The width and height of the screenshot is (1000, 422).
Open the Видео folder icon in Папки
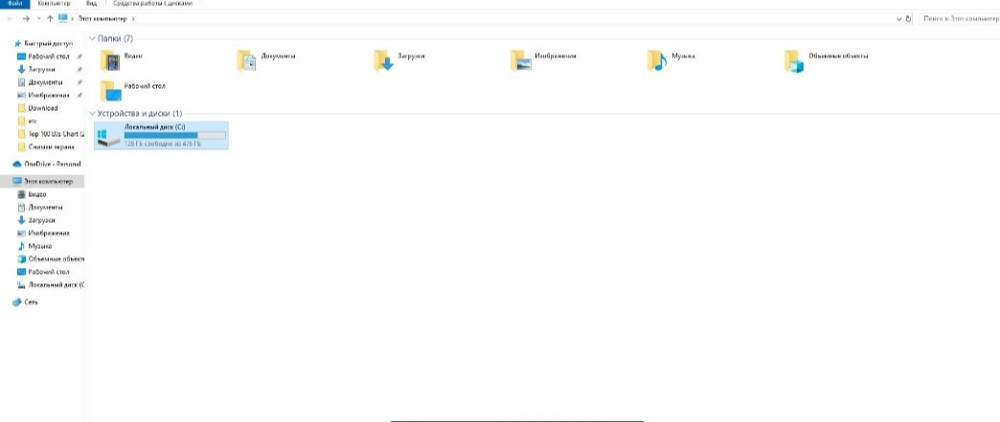110,62
